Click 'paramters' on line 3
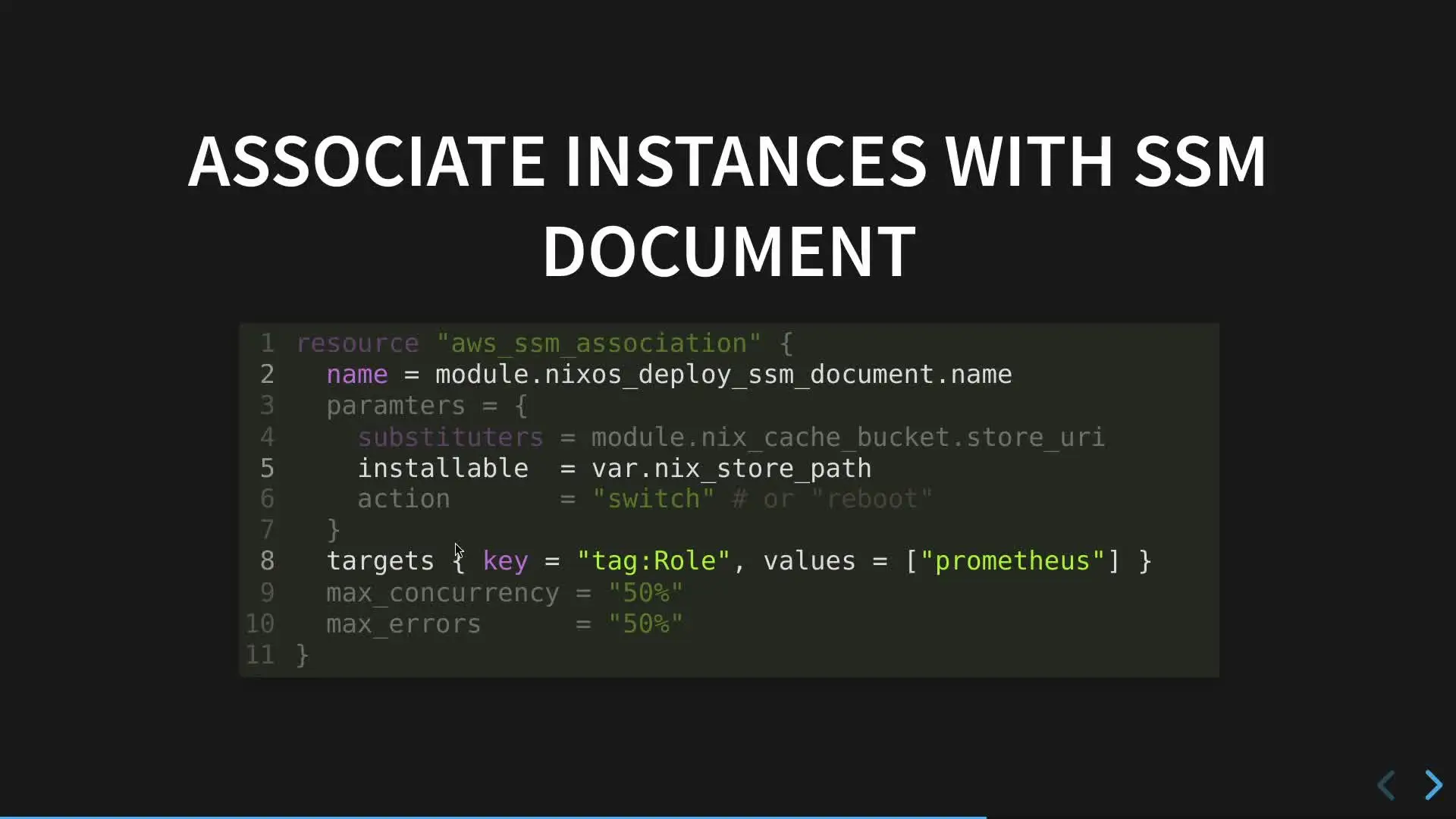 click(x=396, y=406)
